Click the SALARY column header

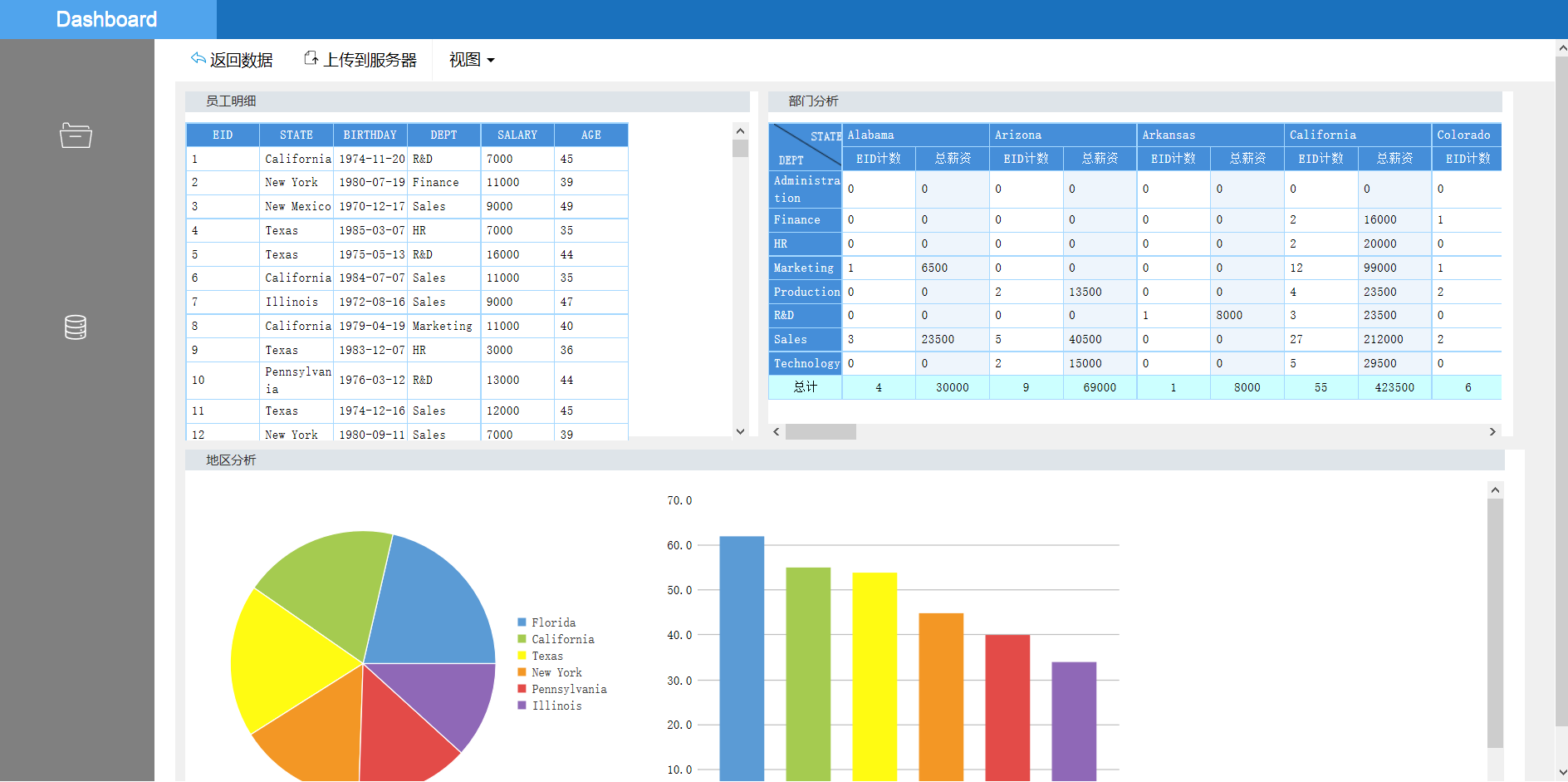(x=517, y=135)
